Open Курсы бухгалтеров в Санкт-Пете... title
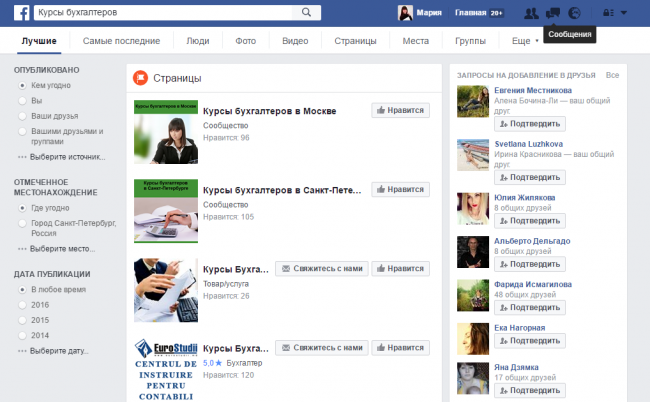Viewport: 650px width, 402px height. (x=282, y=190)
